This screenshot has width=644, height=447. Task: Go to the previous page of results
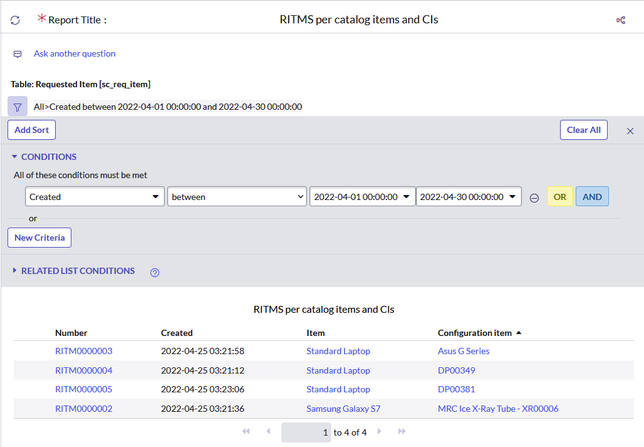pyautogui.click(x=268, y=431)
